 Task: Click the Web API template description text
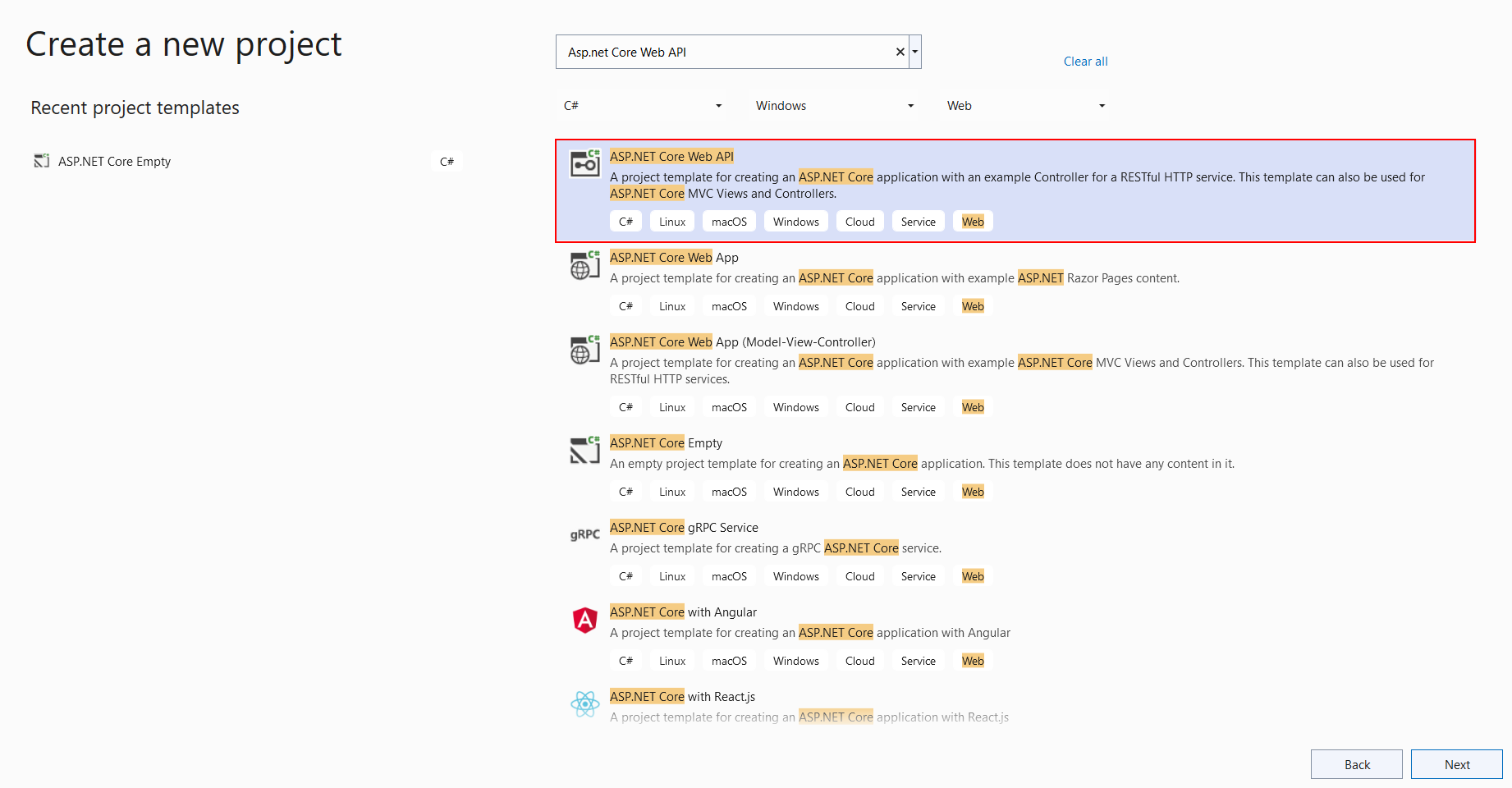pos(1017,186)
